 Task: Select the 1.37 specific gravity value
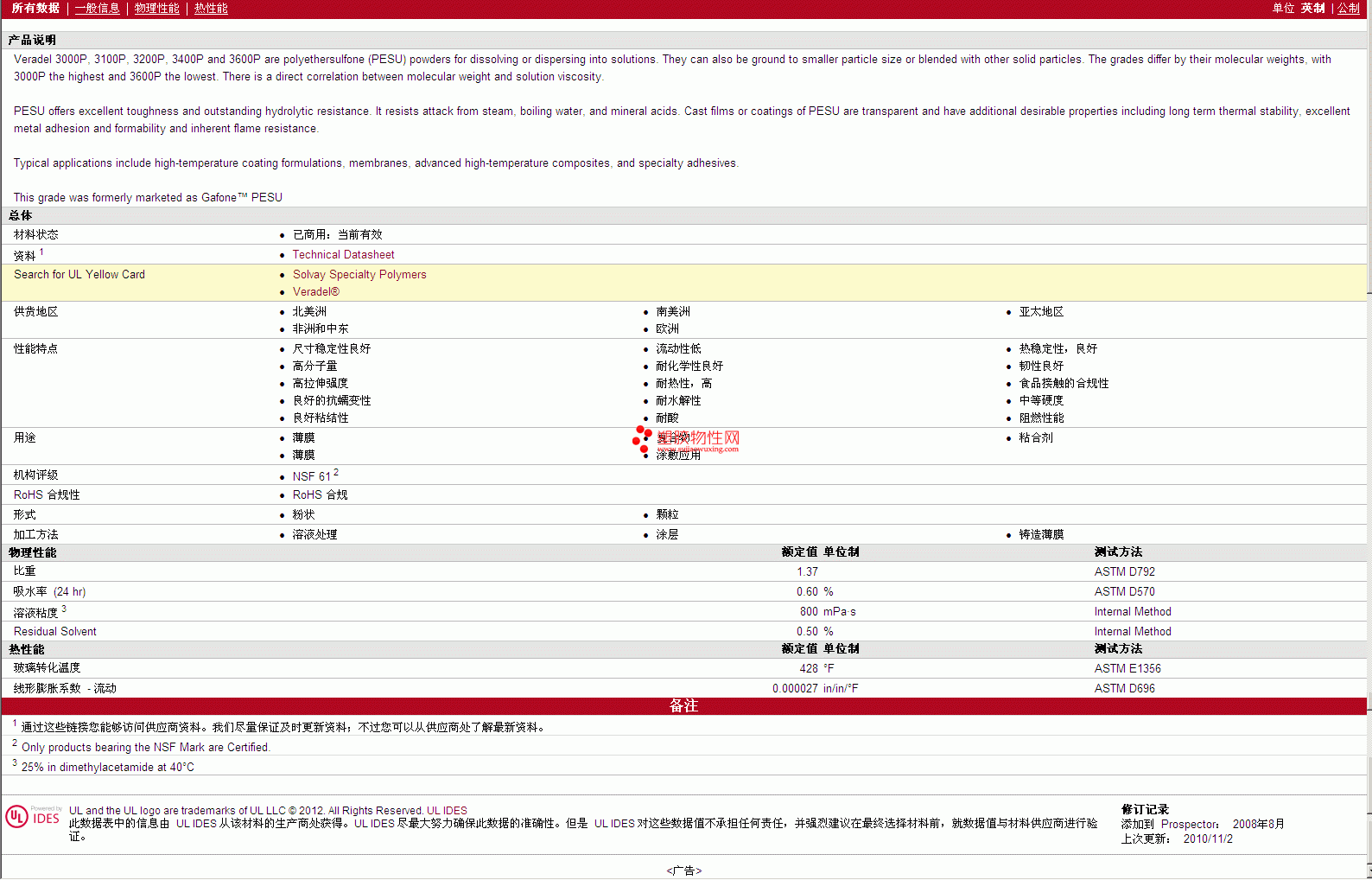[x=807, y=571]
